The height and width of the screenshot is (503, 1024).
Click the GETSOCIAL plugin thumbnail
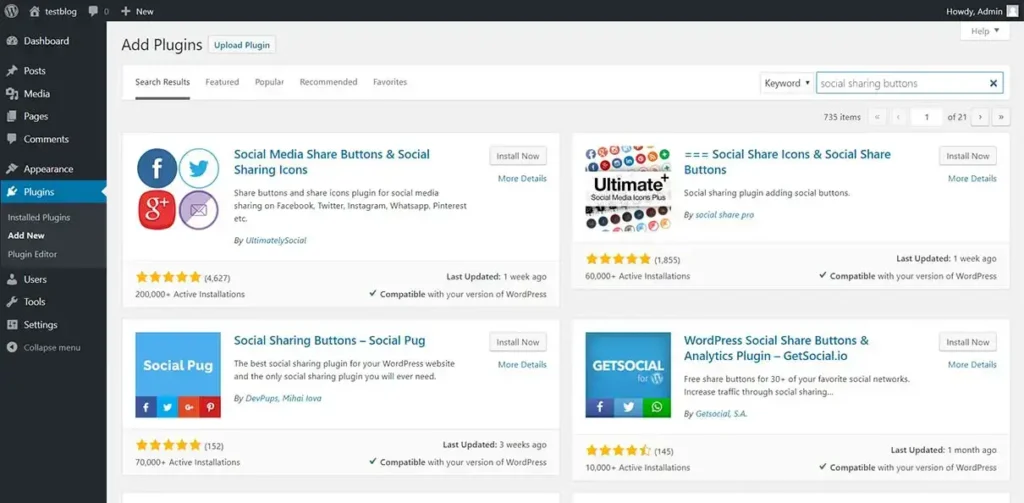pos(628,375)
